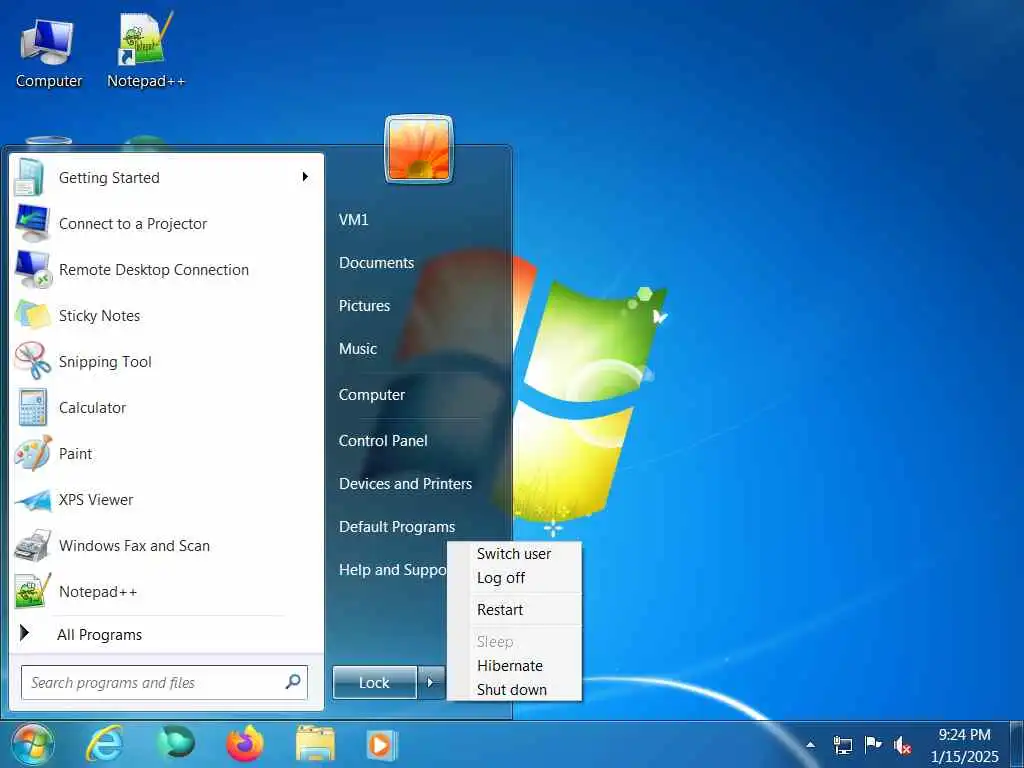Click the Sticky Notes text label
1024x768 pixels.
[x=99, y=315]
